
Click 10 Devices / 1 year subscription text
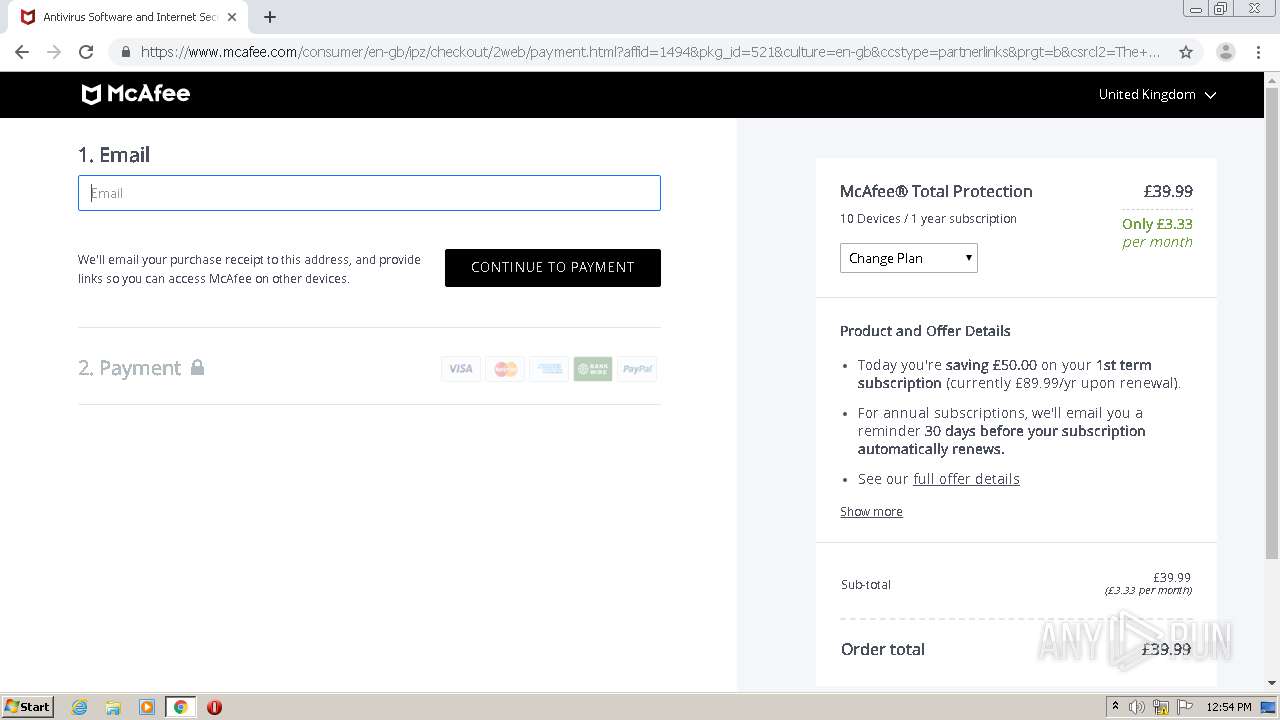click(x=928, y=219)
